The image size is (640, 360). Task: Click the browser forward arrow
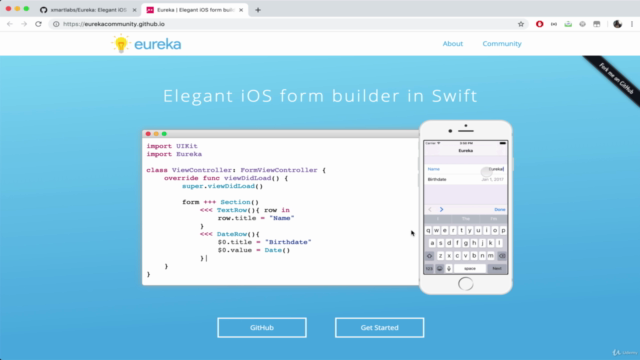[24, 24]
